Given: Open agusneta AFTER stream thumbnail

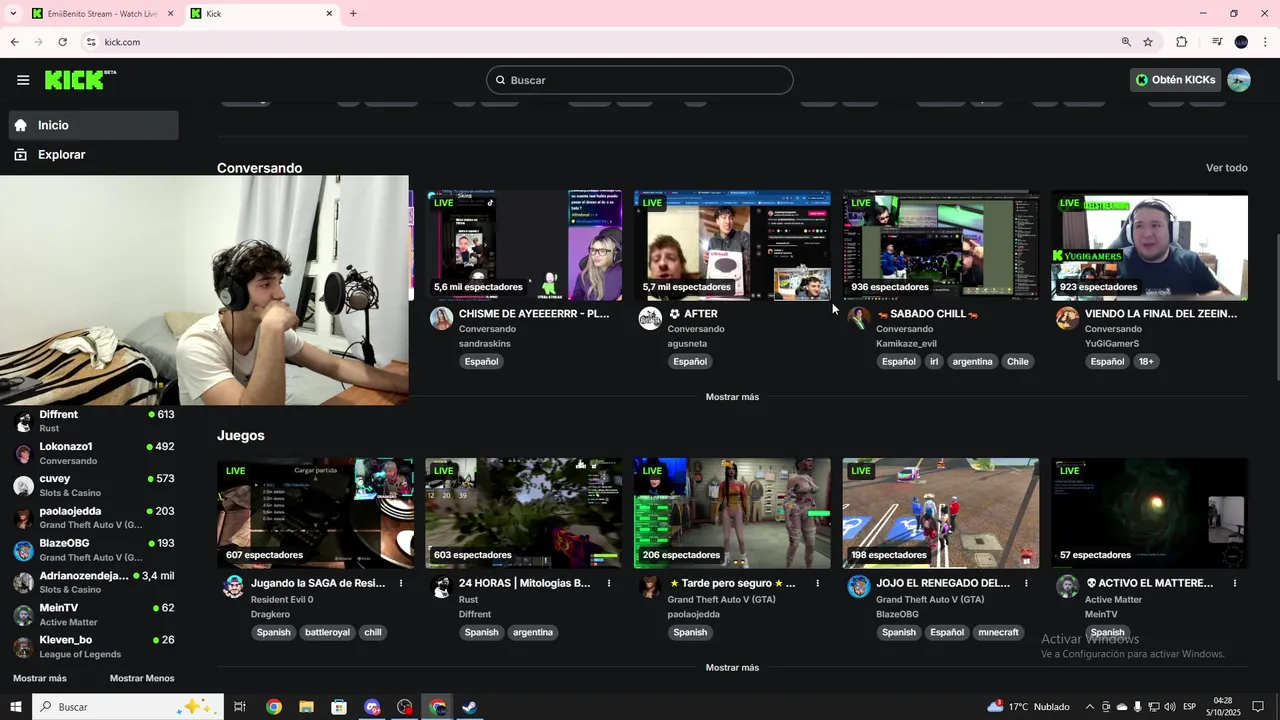Looking at the screenshot, I should [732, 245].
